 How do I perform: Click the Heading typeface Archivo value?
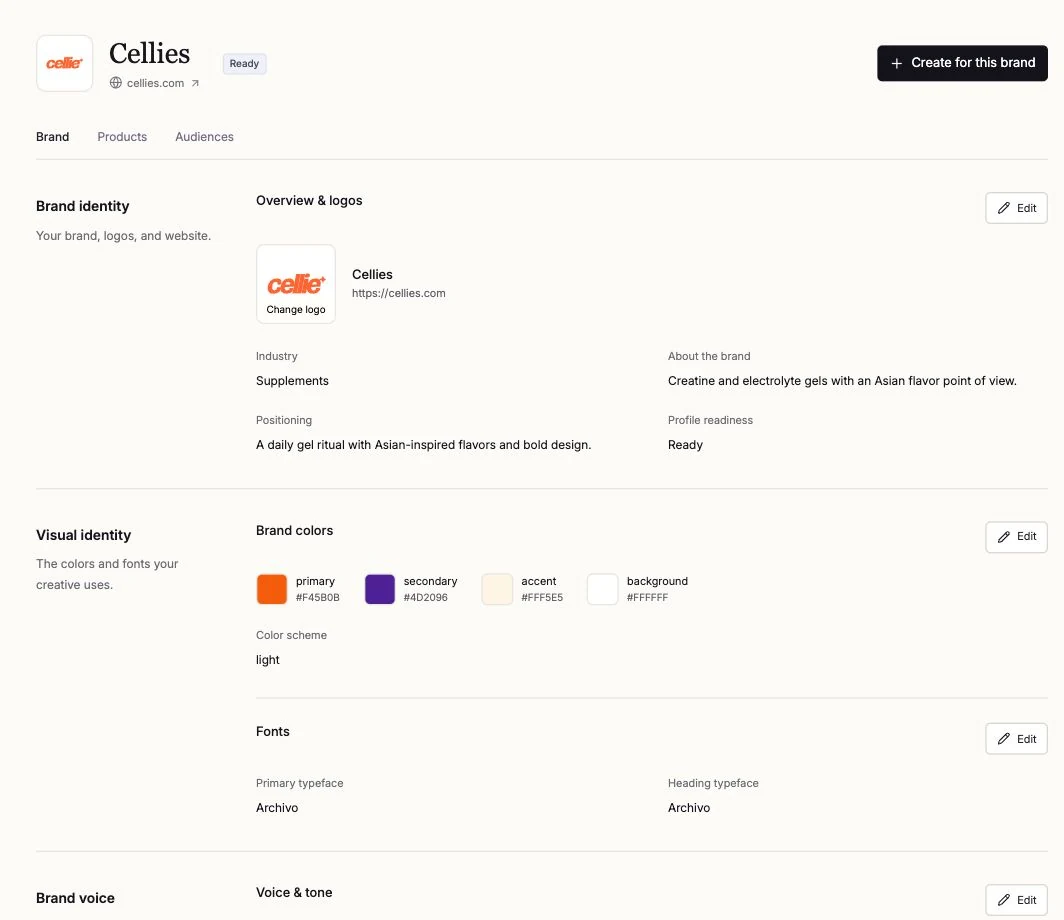[689, 808]
